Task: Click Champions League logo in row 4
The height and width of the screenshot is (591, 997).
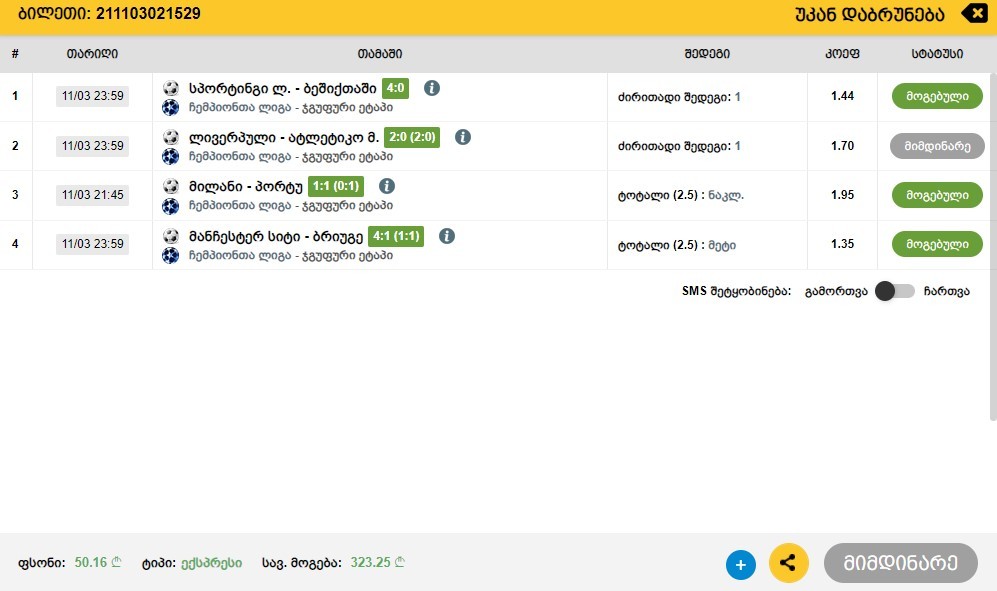Action: [170, 256]
